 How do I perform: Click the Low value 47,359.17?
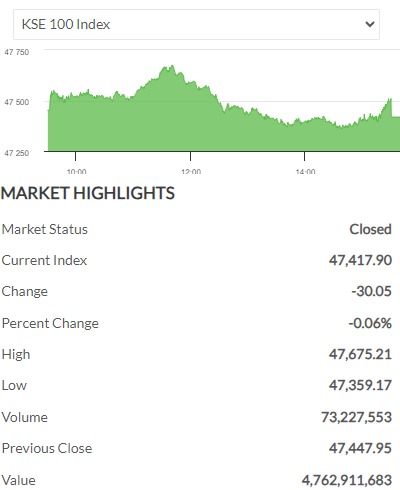click(x=360, y=385)
